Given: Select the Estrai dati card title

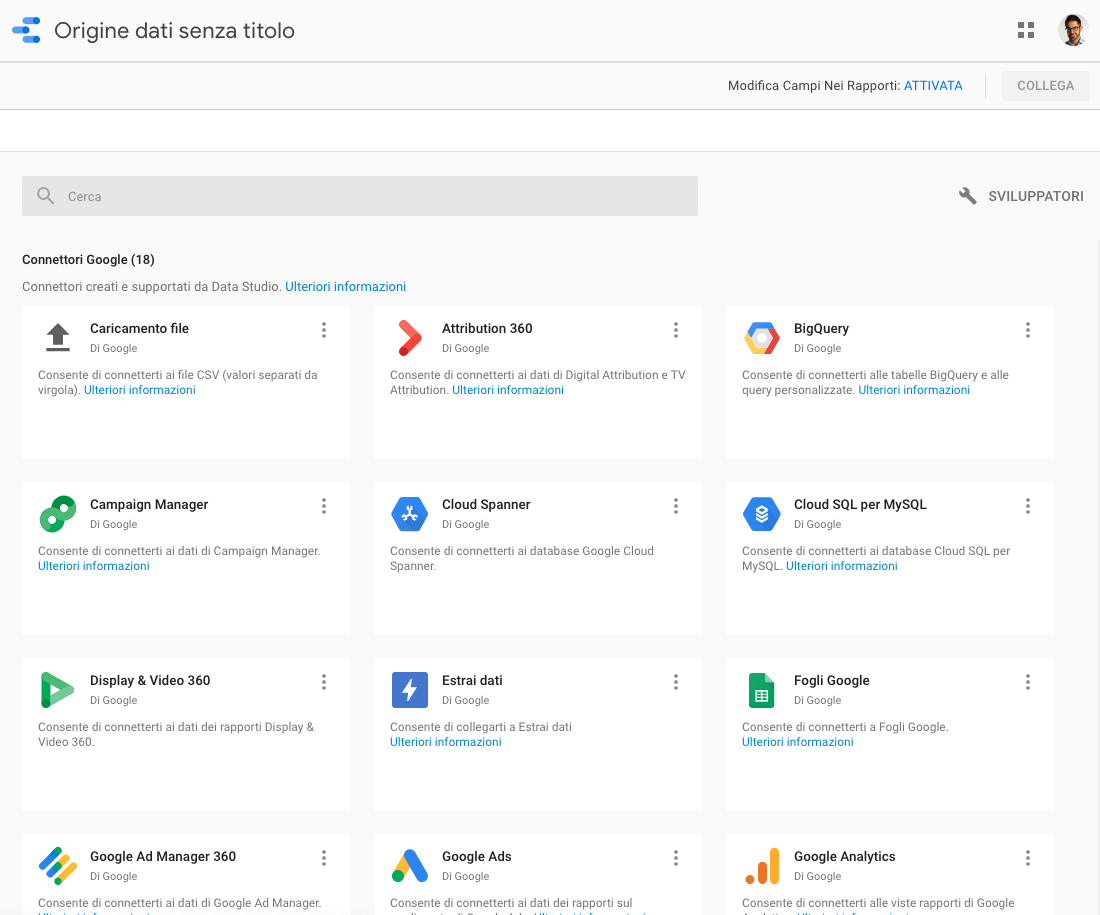Looking at the screenshot, I should 472,681.
